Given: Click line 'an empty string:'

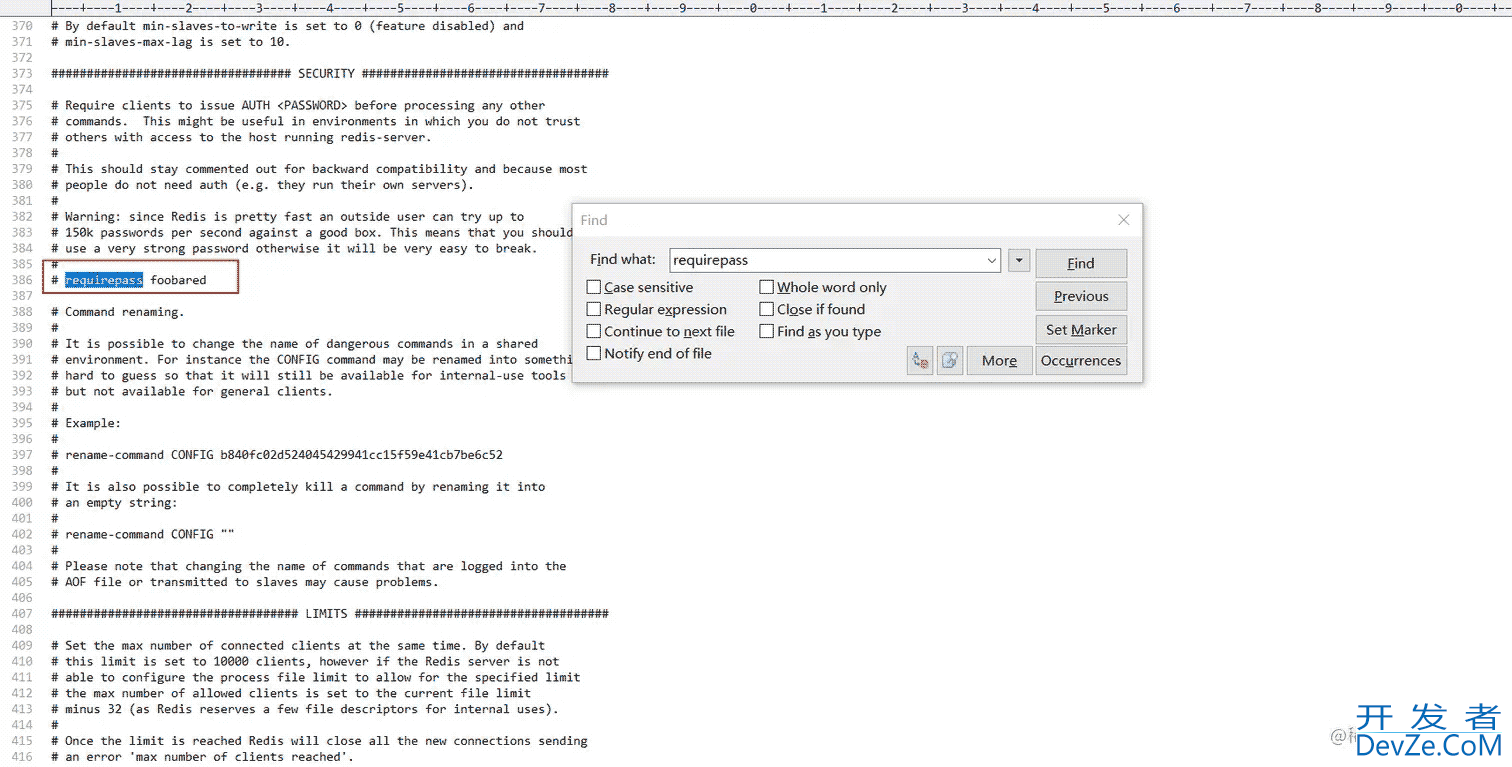Looking at the screenshot, I should 114,503.
